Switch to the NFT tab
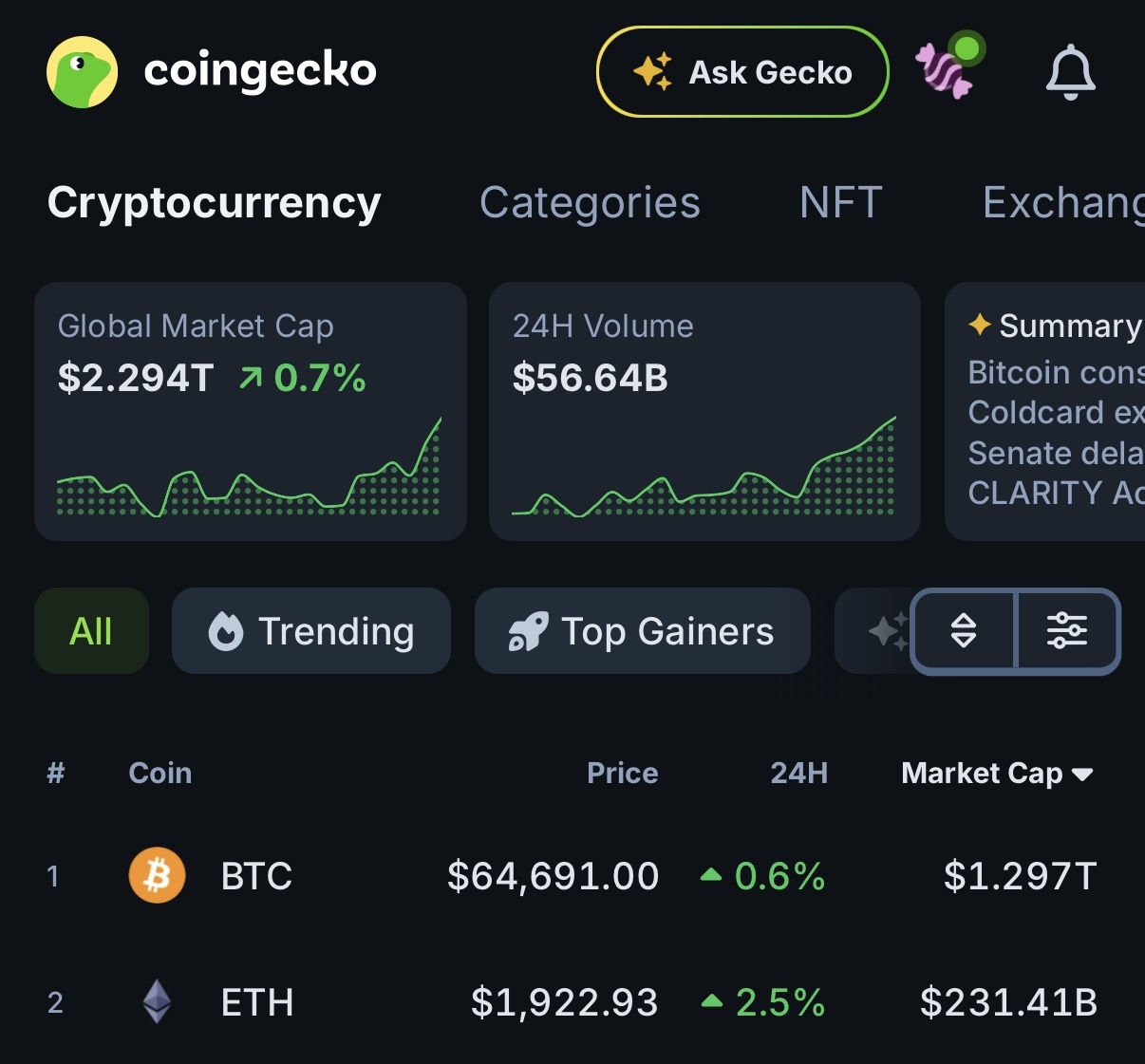This screenshot has height=1064, width=1145. click(x=841, y=202)
